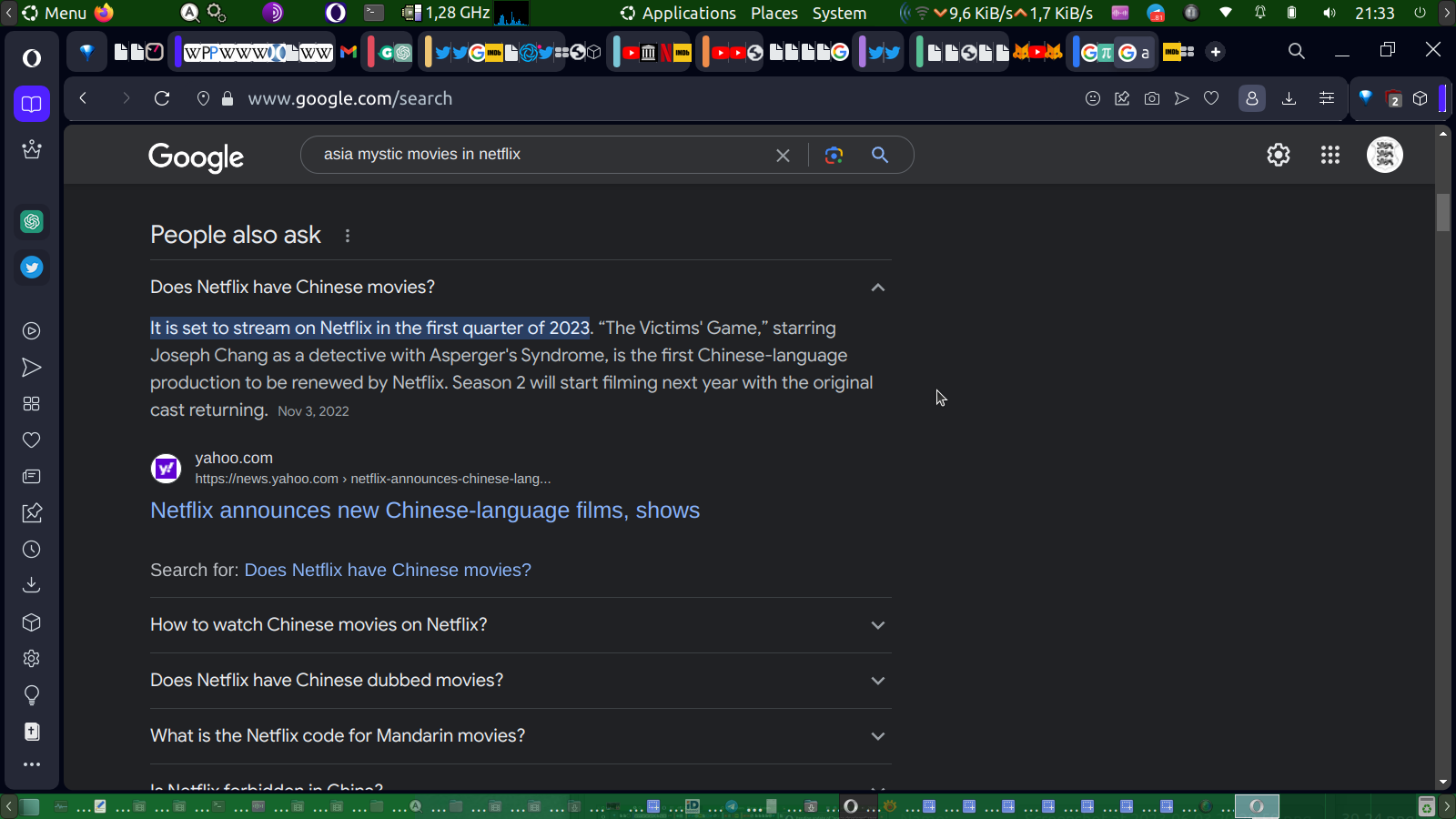1456x819 pixels.
Task: Open the Tor Browser launcher in top panel
Action: pyautogui.click(x=272, y=13)
